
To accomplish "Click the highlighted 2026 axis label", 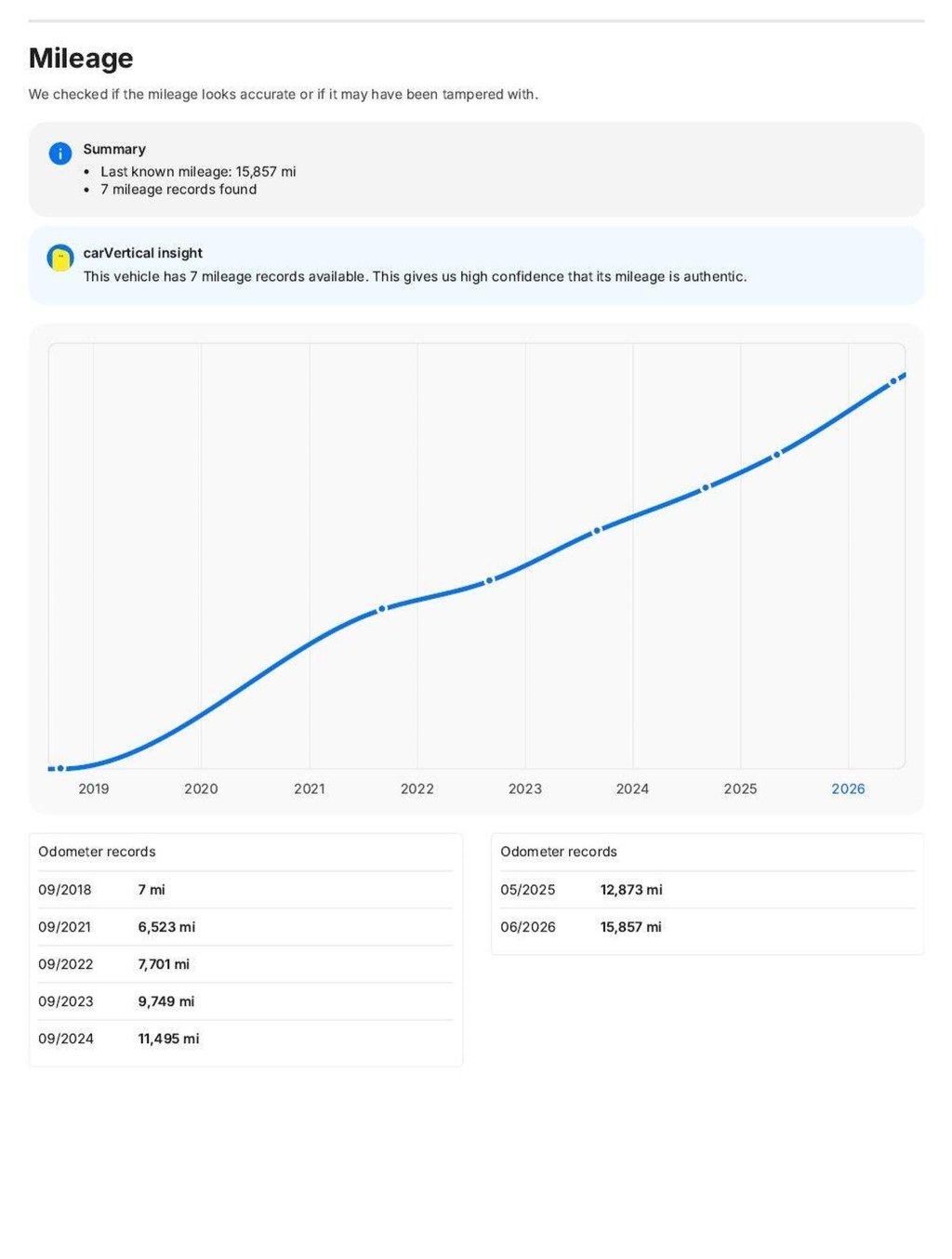I will (x=848, y=789).
